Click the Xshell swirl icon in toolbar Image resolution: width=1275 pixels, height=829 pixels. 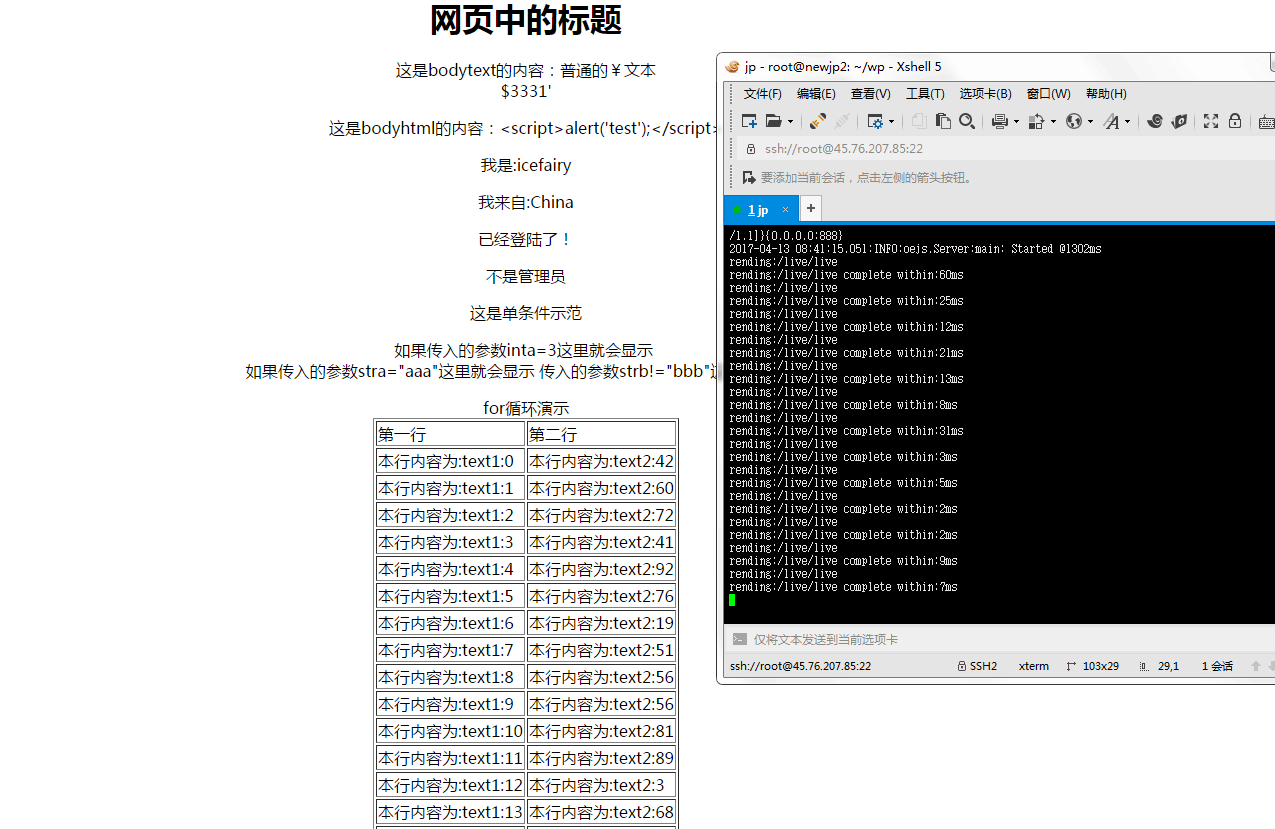(x=1155, y=121)
